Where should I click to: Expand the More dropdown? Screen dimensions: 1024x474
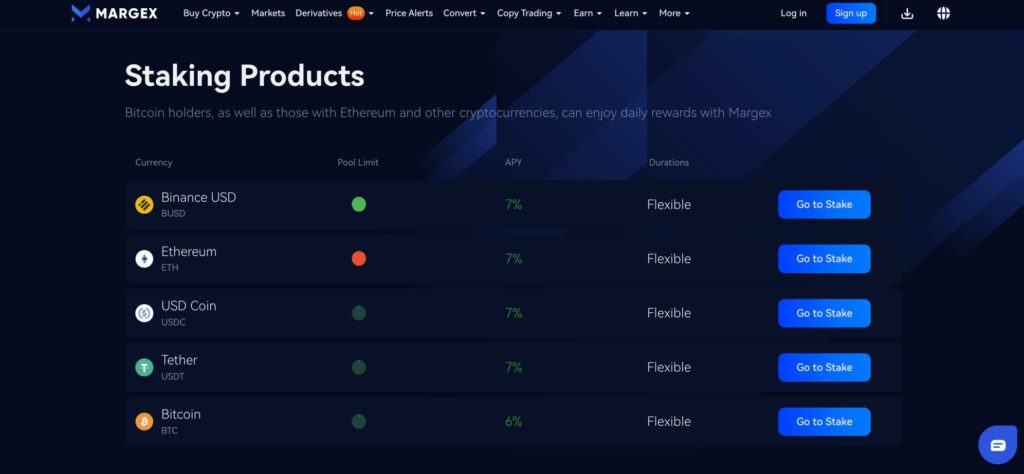(674, 13)
